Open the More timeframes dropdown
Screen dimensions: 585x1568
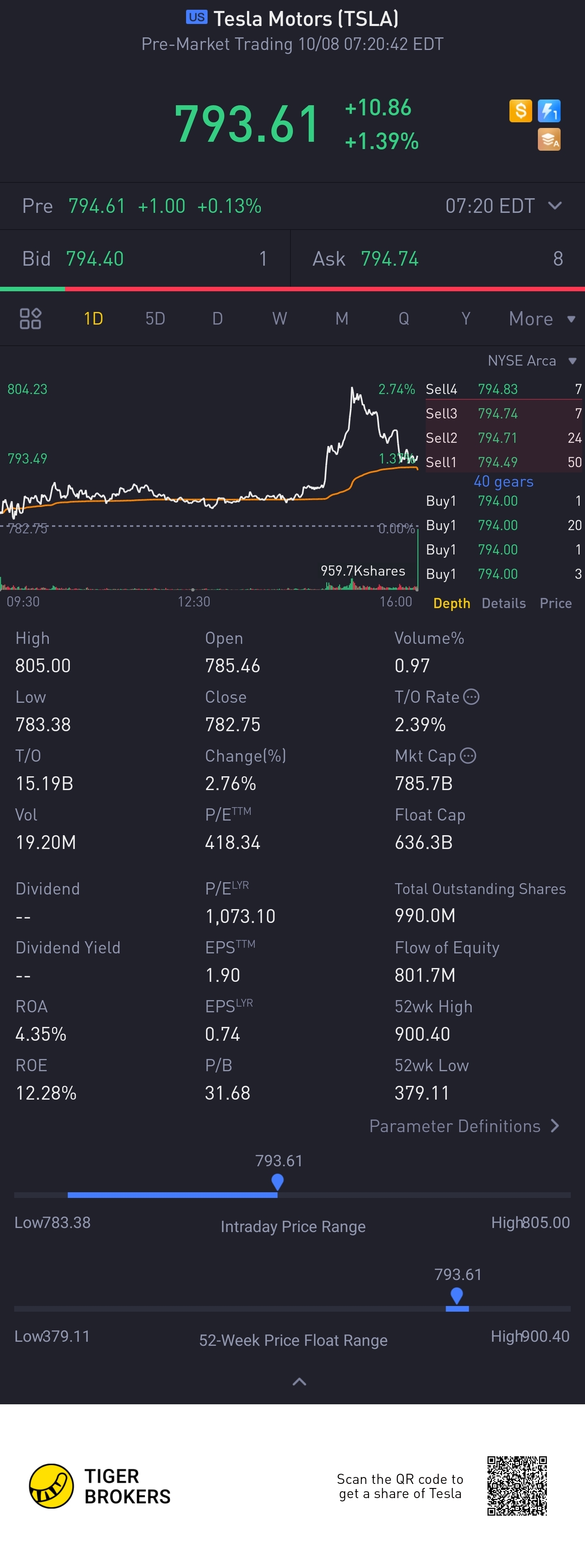[x=542, y=318]
